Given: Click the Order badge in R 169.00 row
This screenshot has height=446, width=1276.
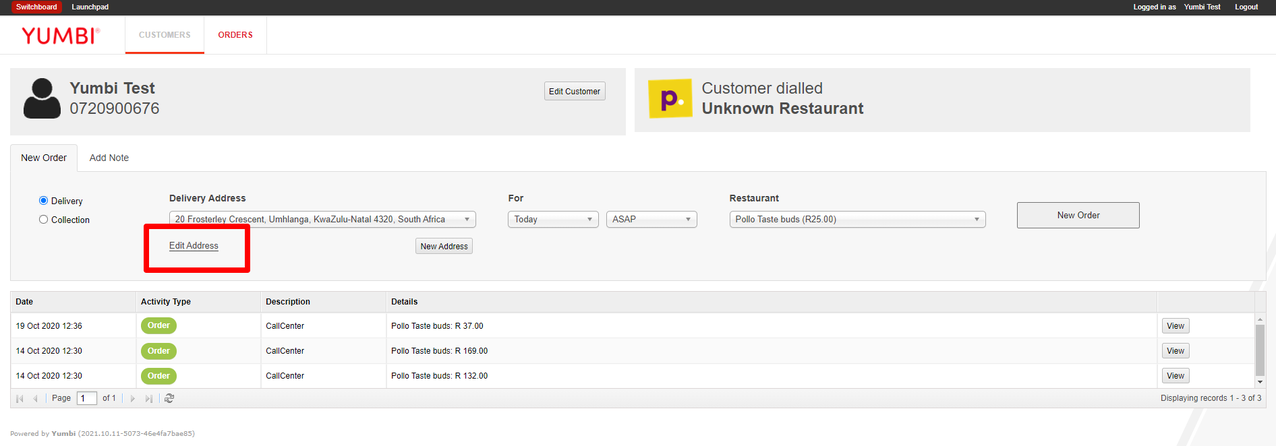Looking at the screenshot, I should pyautogui.click(x=158, y=351).
